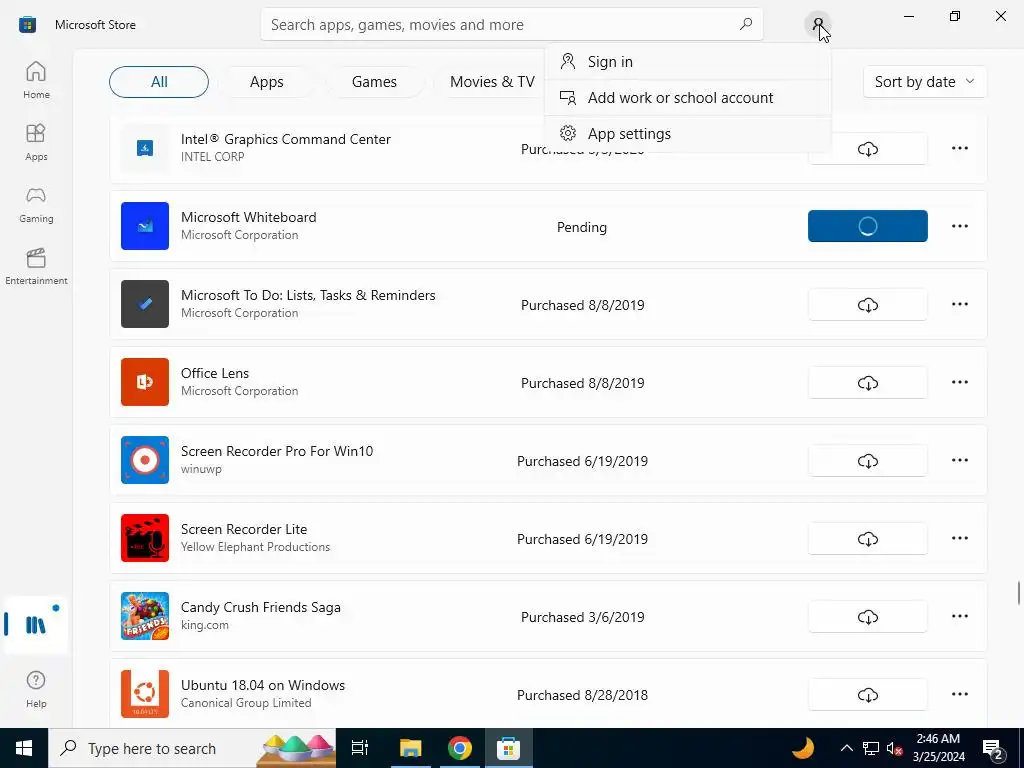
Task: Click Screen Recorder Pro For Win10 title
Action: (x=277, y=451)
